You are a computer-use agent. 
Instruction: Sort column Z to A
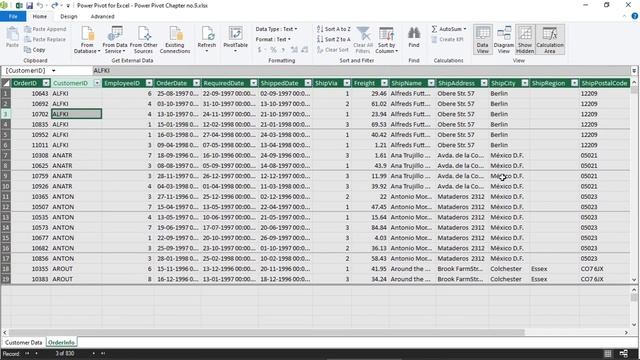[x=333, y=39]
